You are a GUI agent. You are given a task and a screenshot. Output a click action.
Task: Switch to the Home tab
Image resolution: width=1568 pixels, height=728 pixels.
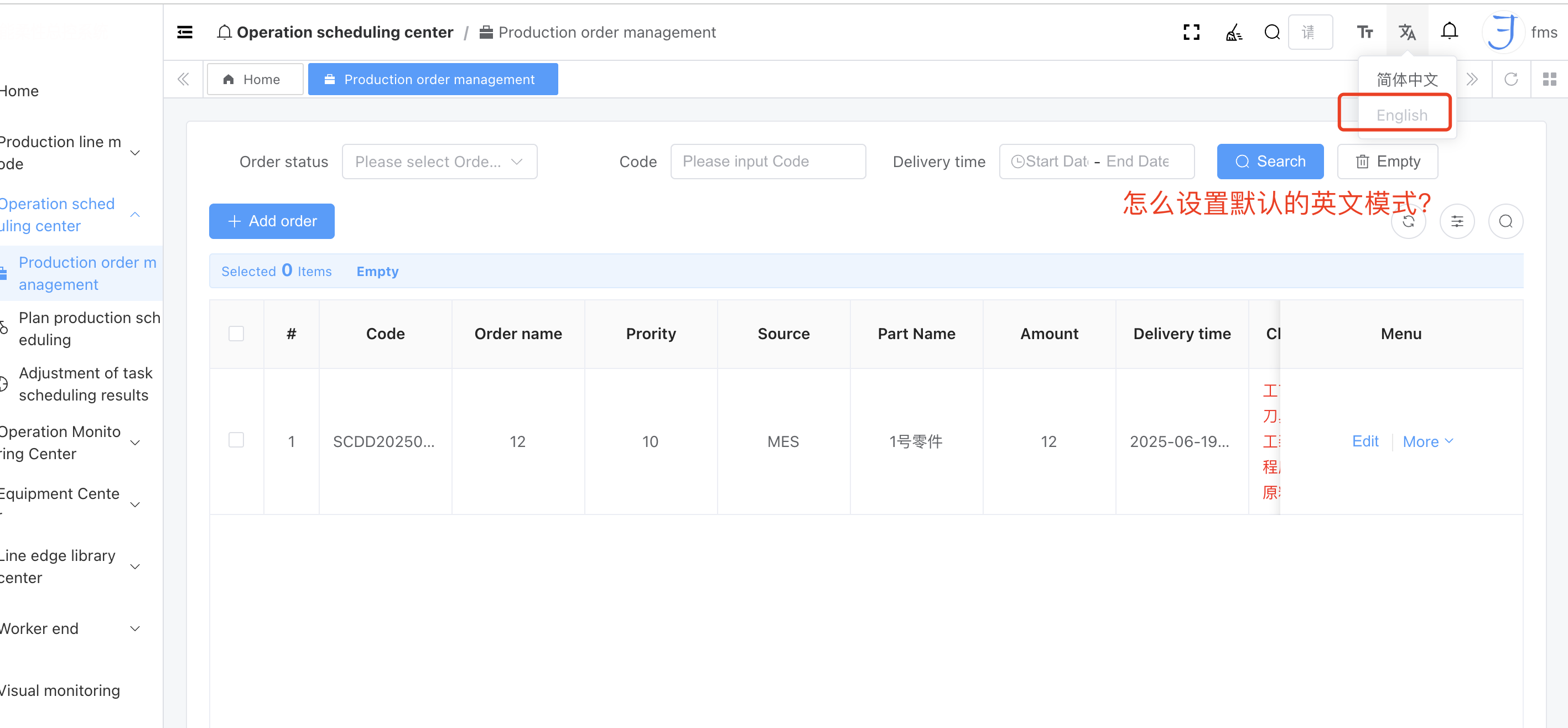[x=255, y=79]
